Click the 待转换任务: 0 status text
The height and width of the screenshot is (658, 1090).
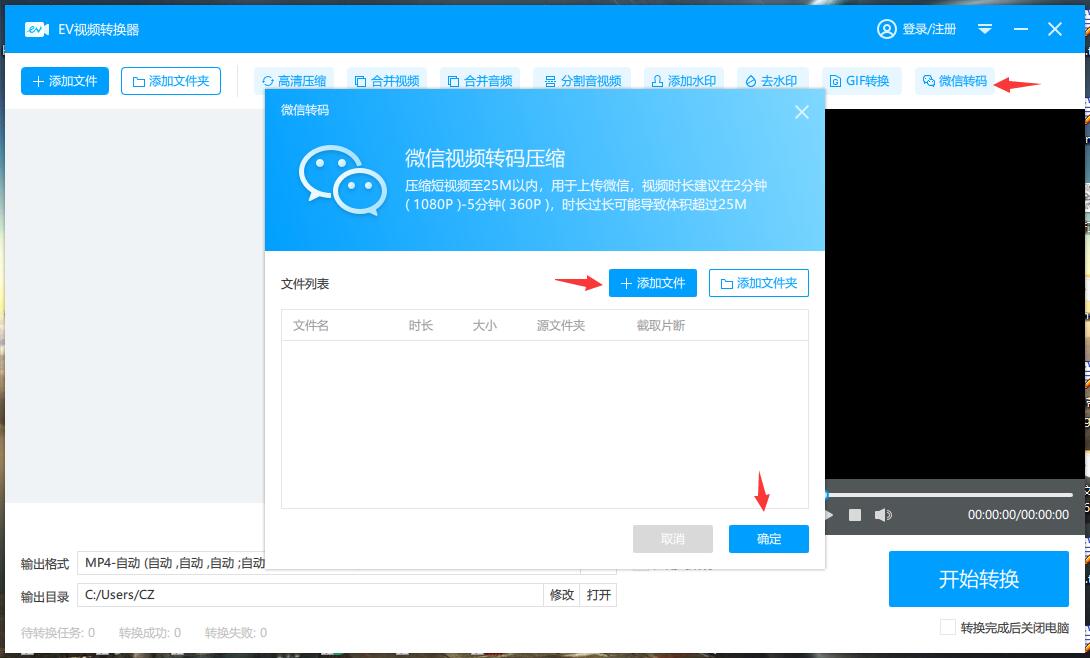58,633
